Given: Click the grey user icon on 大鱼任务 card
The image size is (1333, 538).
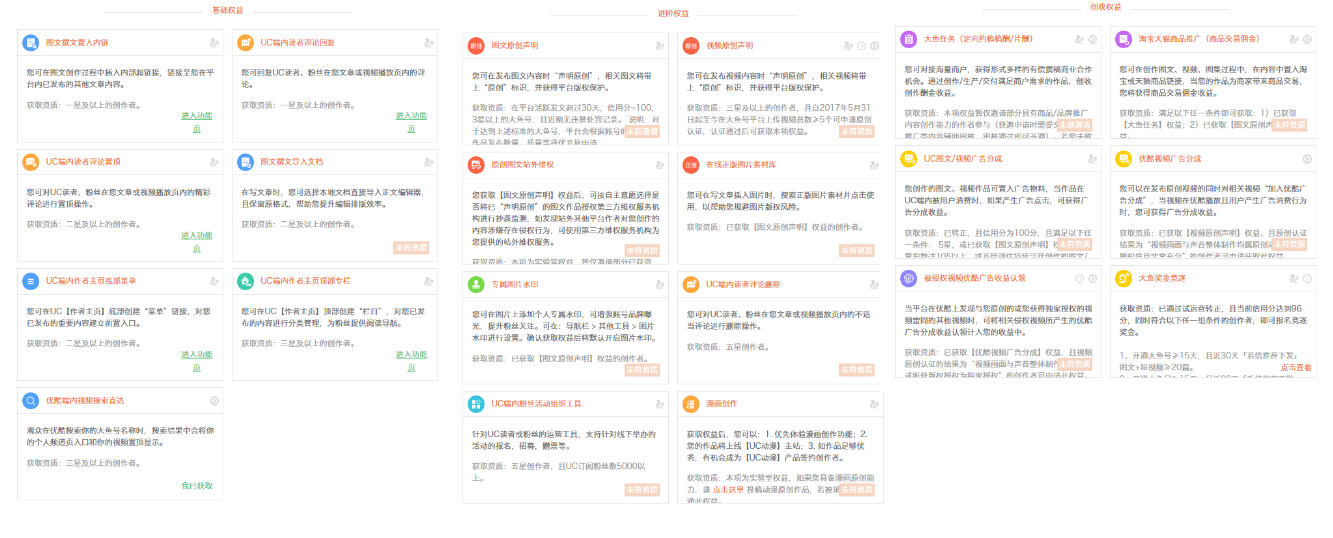Looking at the screenshot, I should click(x=1079, y=39).
